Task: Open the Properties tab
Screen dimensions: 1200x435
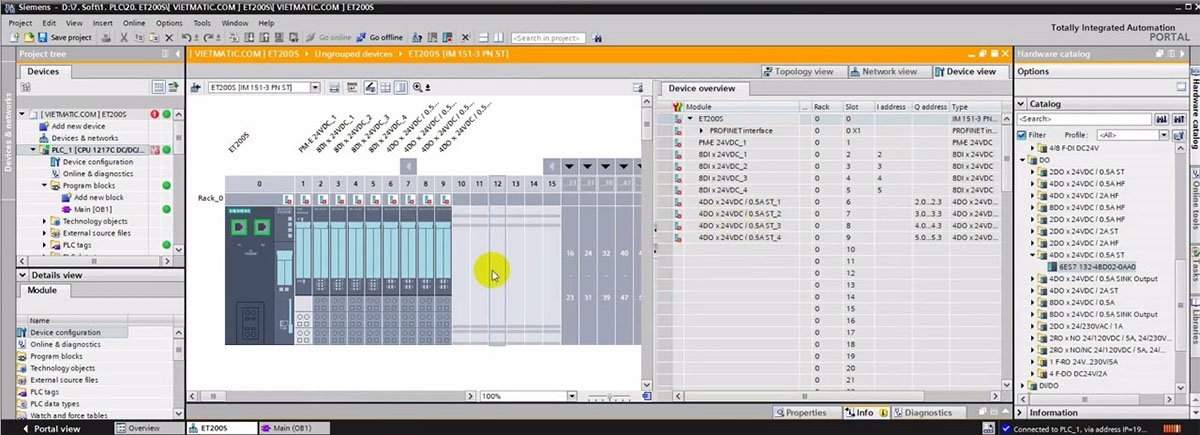Action: click(805, 412)
